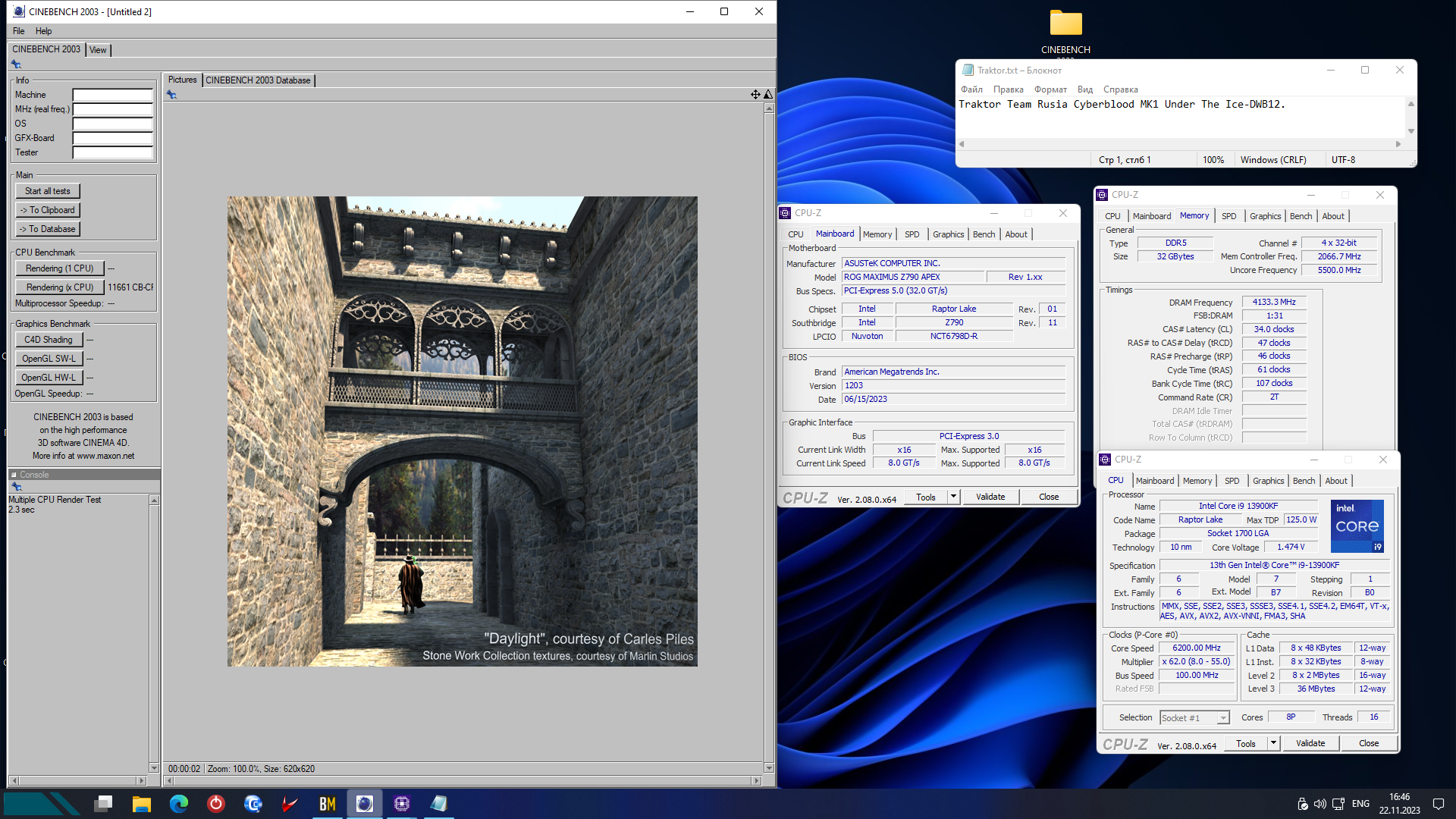The width and height of the screenshot is (1456, 819).
Task: Open Файл menu in Notepad
Action: pyautogui.click(x=971, y=89)
